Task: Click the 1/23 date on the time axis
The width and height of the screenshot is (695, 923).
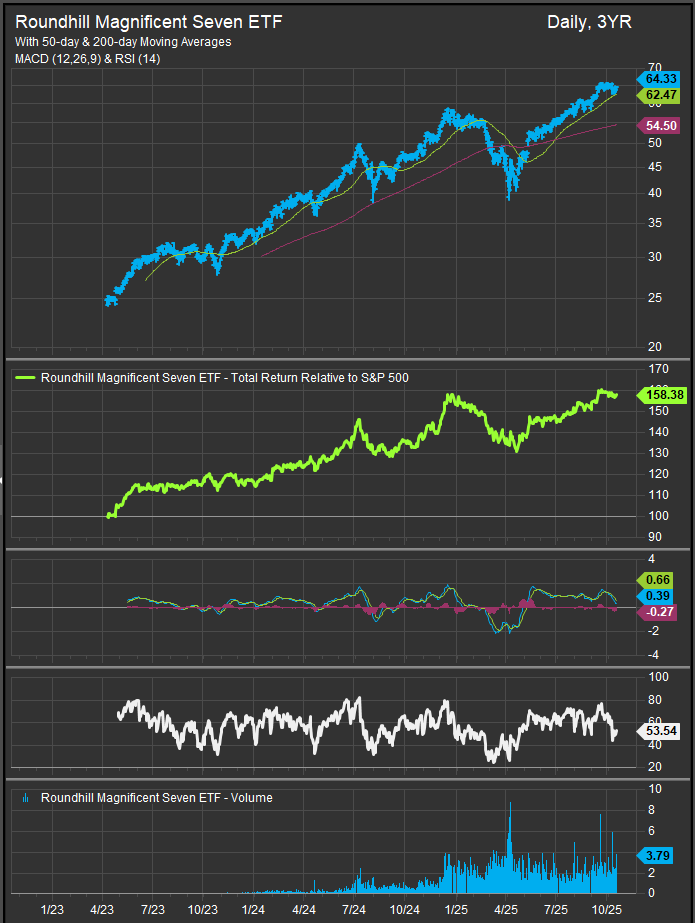Action: [52, 909]
